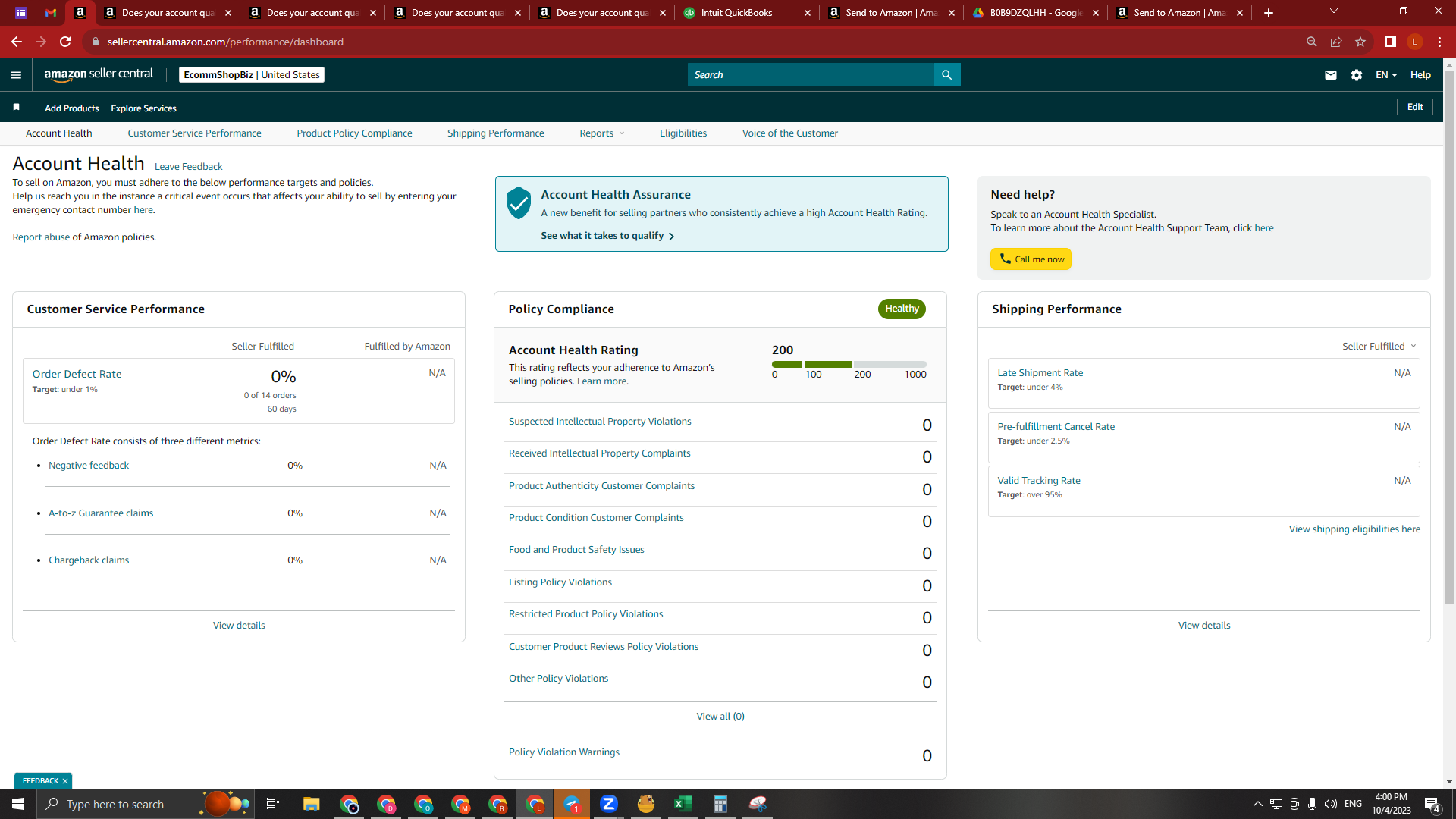Open the Report abuse link

pyautogui.click(x=41, y=237)
